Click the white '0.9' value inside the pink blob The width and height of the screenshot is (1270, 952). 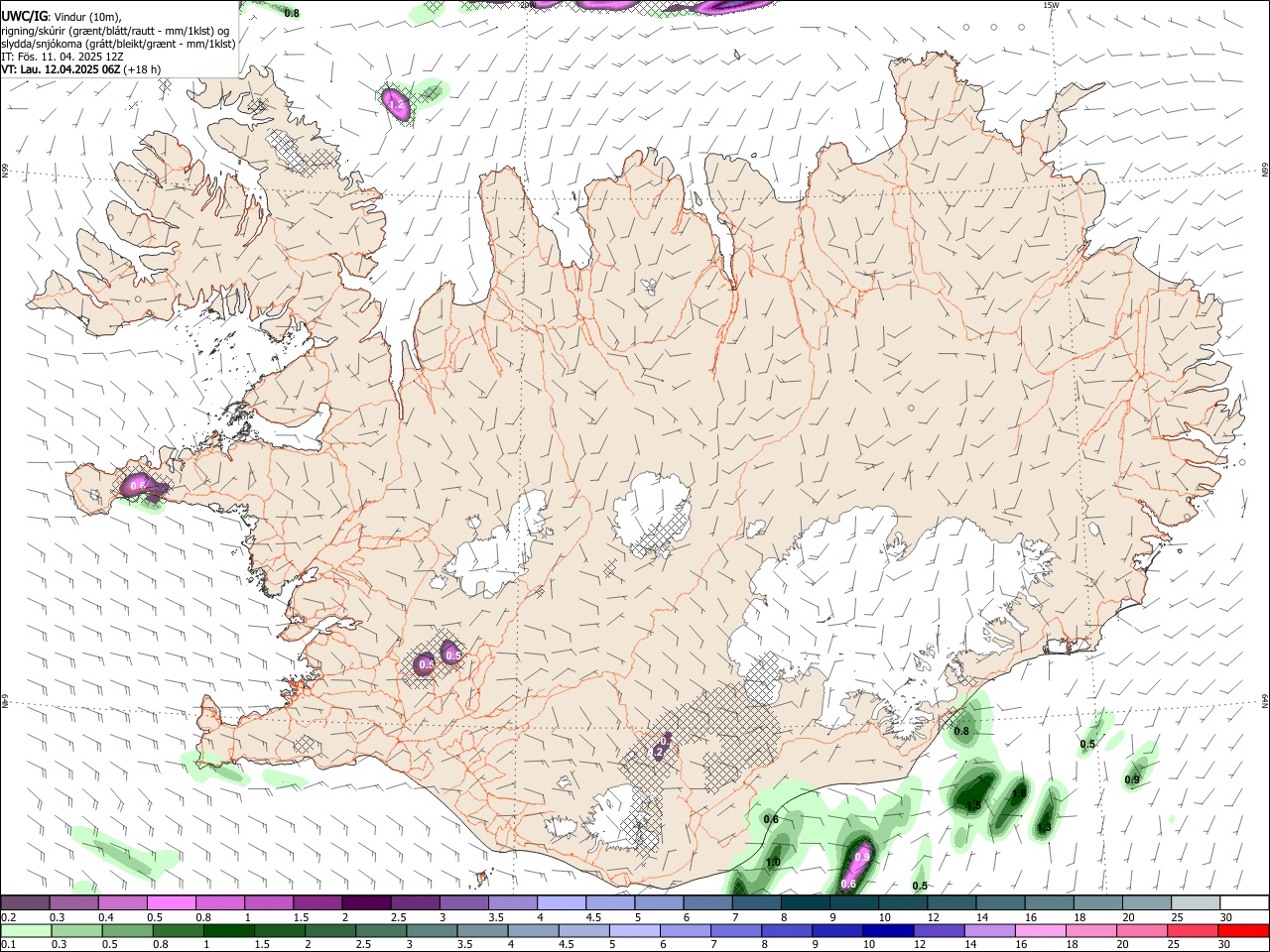pos(862,857)
